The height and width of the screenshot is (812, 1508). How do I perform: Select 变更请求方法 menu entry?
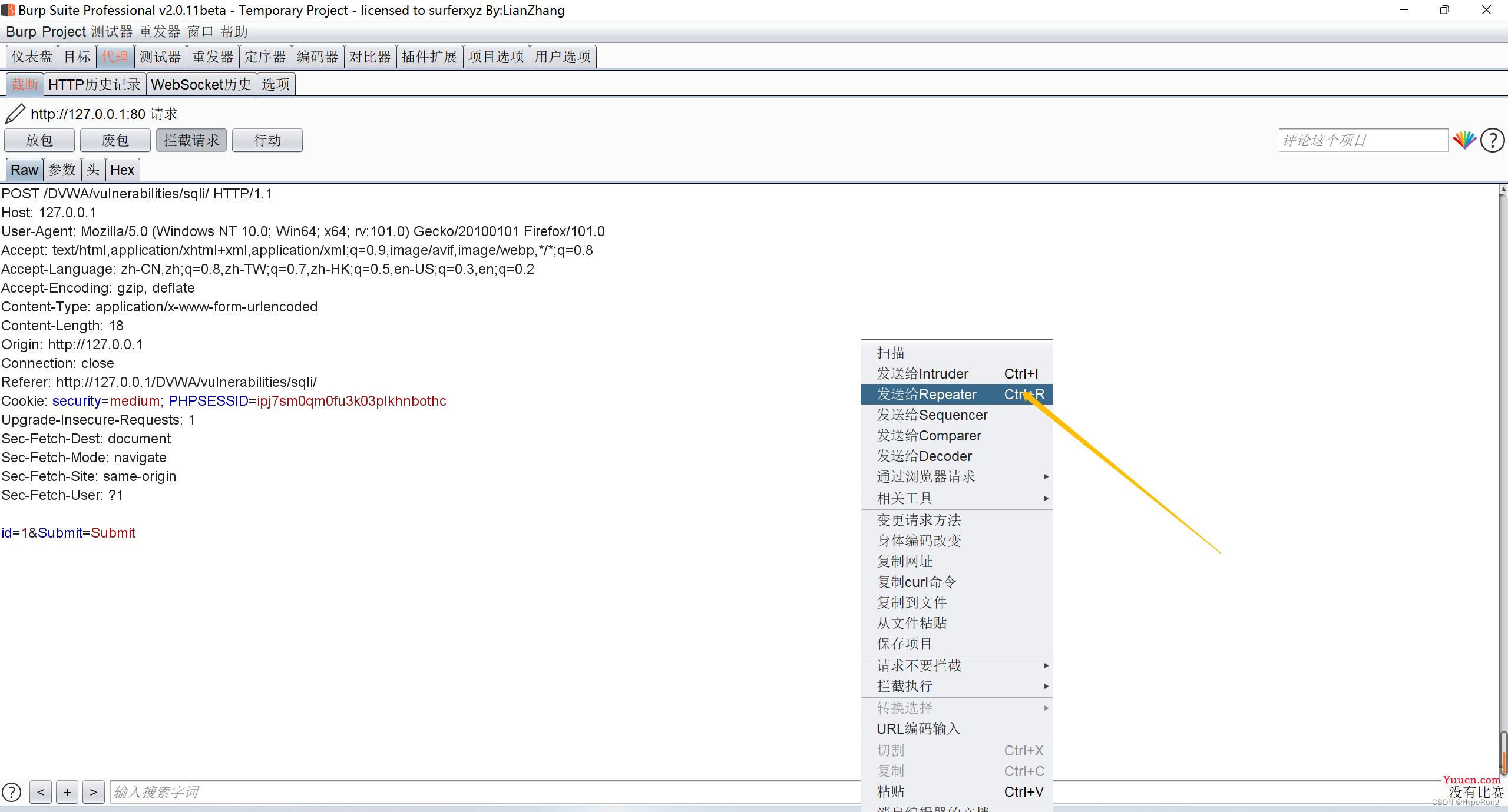coord(957,520)
